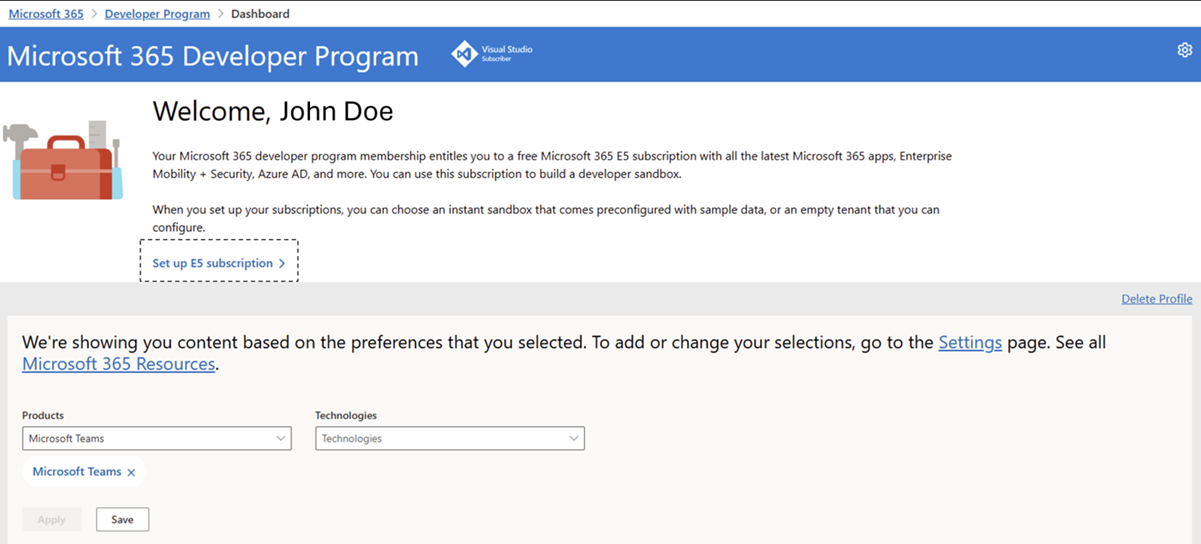Click the Dashboard breadcrumb item

pos(260,14)
